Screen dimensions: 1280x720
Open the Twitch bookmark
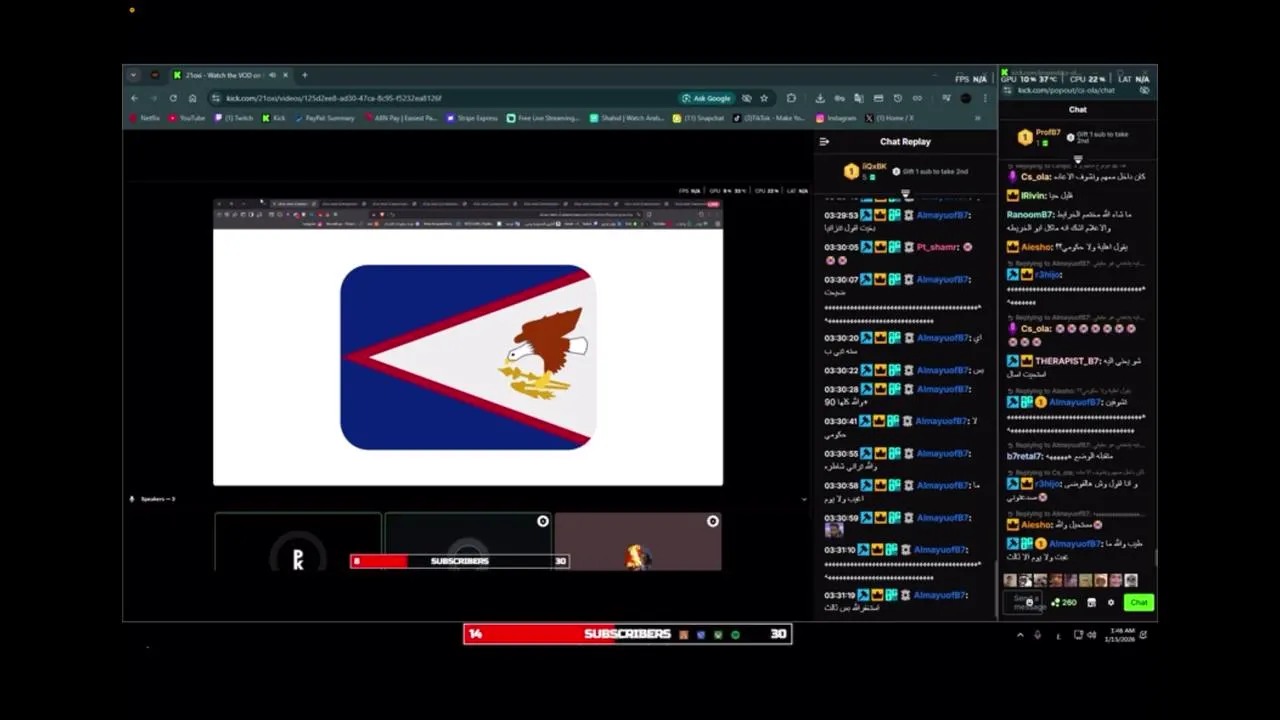pos(234,118)
